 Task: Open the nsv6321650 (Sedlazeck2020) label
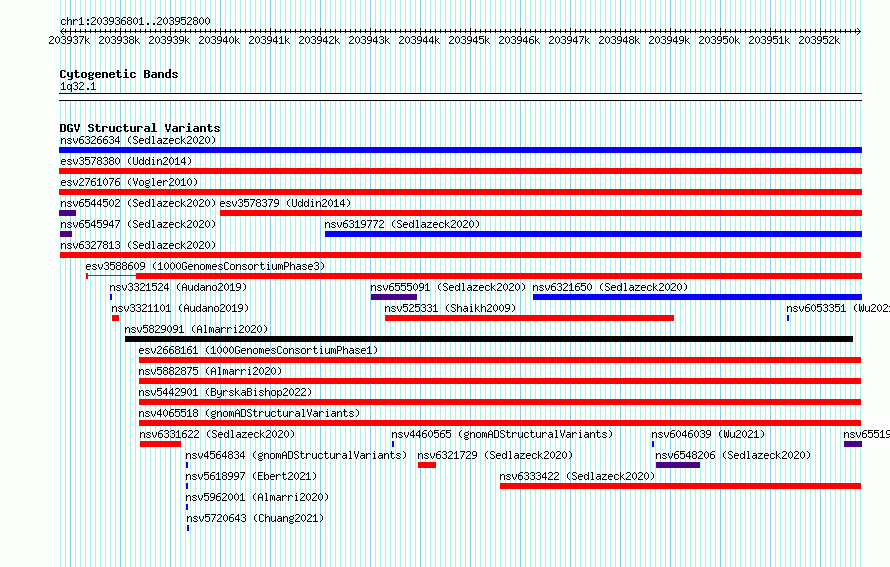click(610, 287)
